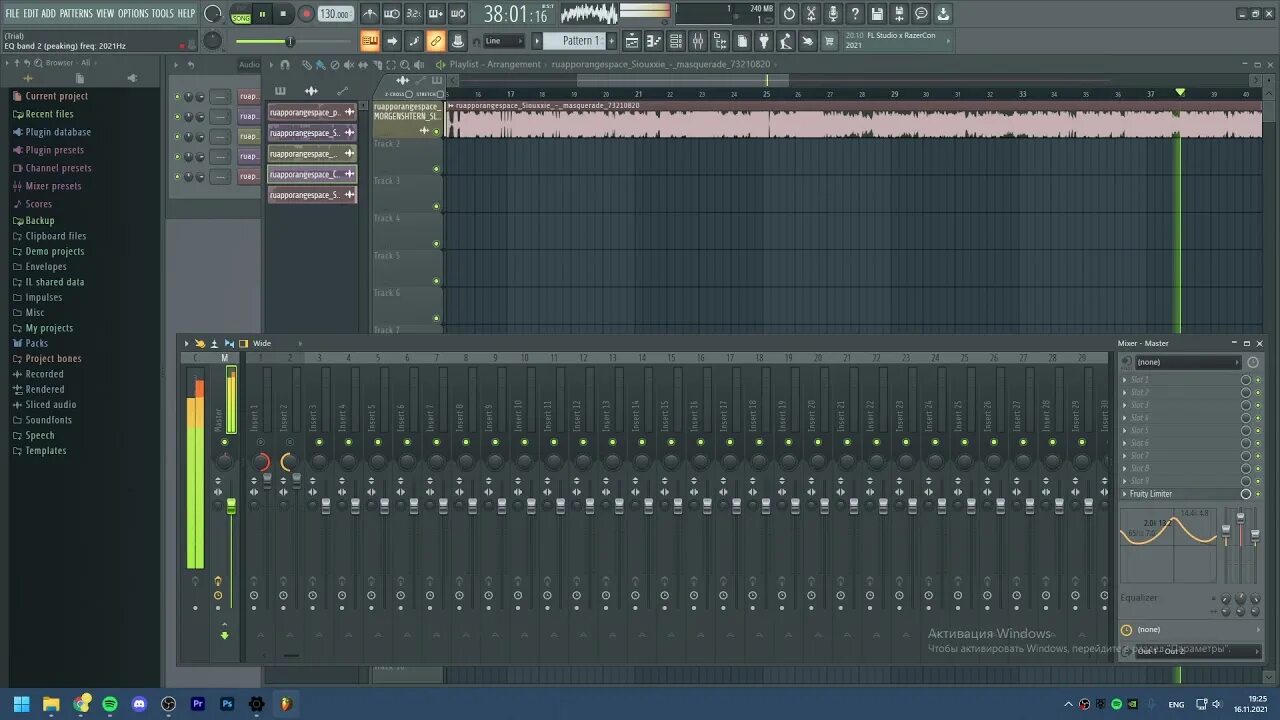This screenshot has height=720, width=1280.
Task: Open the Mixer view icon
Action: tap(698, 41)
